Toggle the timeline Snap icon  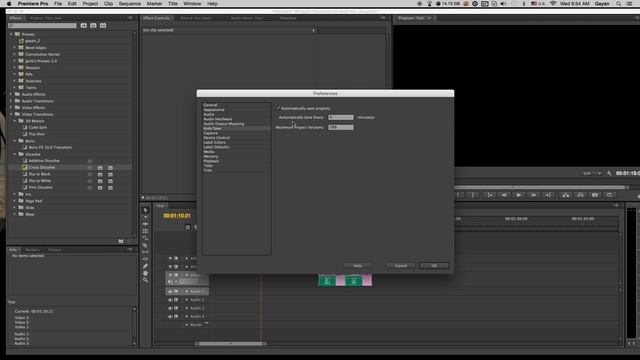[188, 227]
